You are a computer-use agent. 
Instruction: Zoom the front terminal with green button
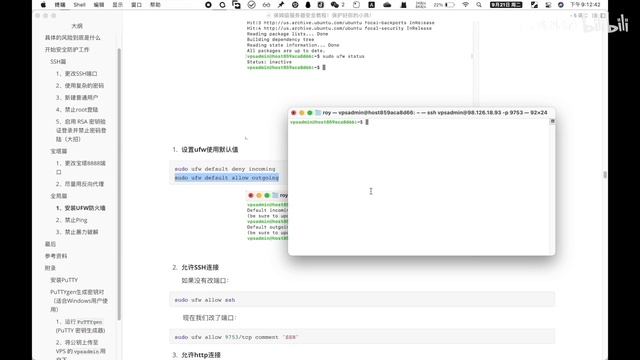point(310,113)
